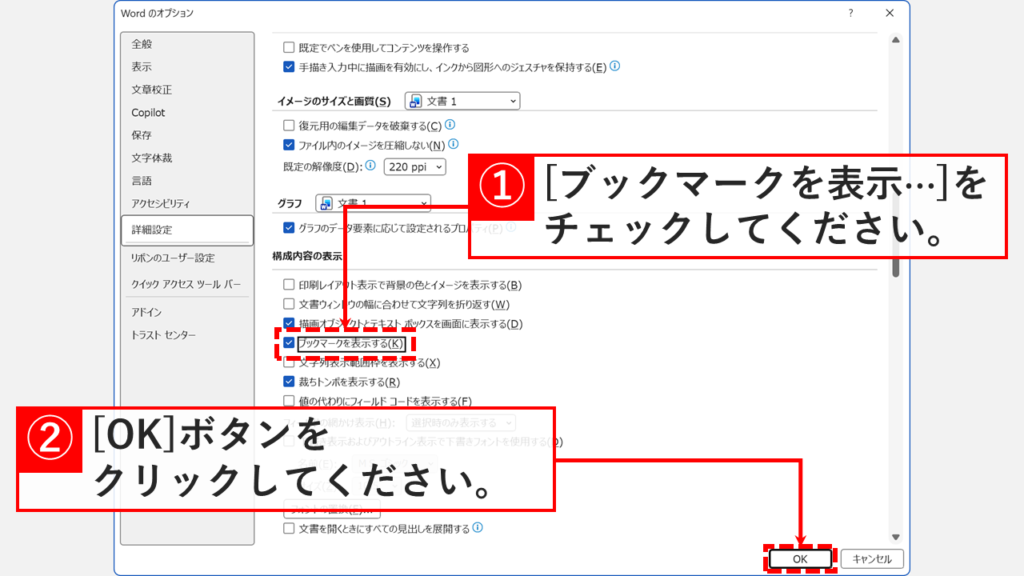The image size is (1024, 576).
Task: Toggle 裁ちトンボを表示する checkbox
Action: coord(289,381)
